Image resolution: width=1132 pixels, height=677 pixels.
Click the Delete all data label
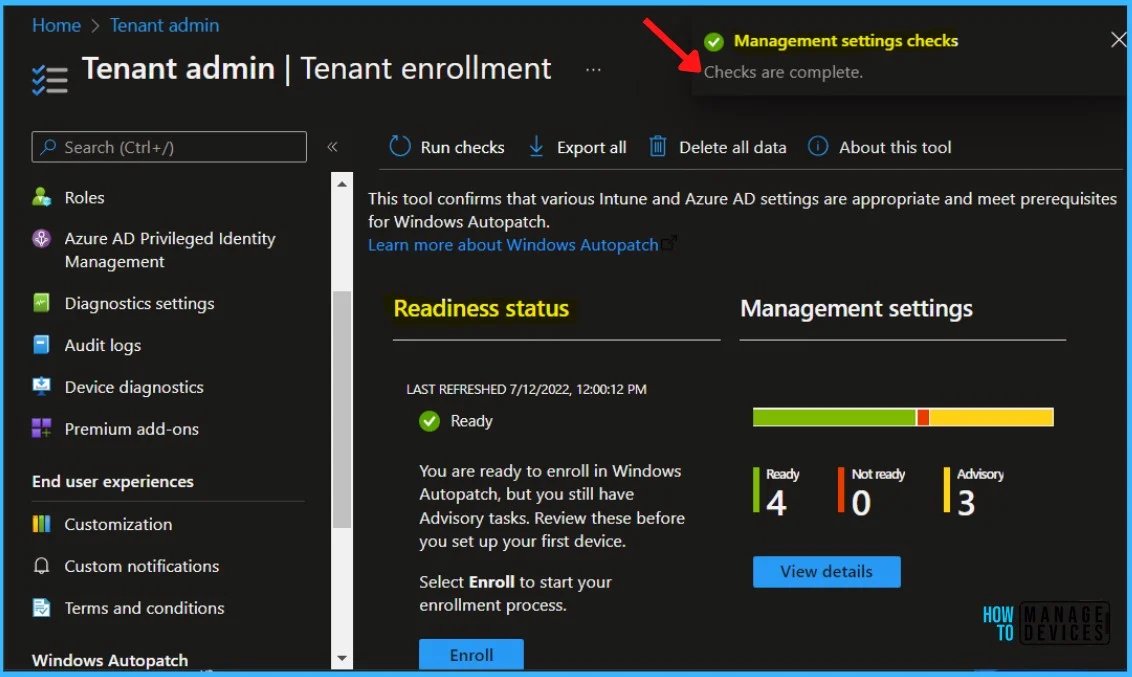coord(732,147)
